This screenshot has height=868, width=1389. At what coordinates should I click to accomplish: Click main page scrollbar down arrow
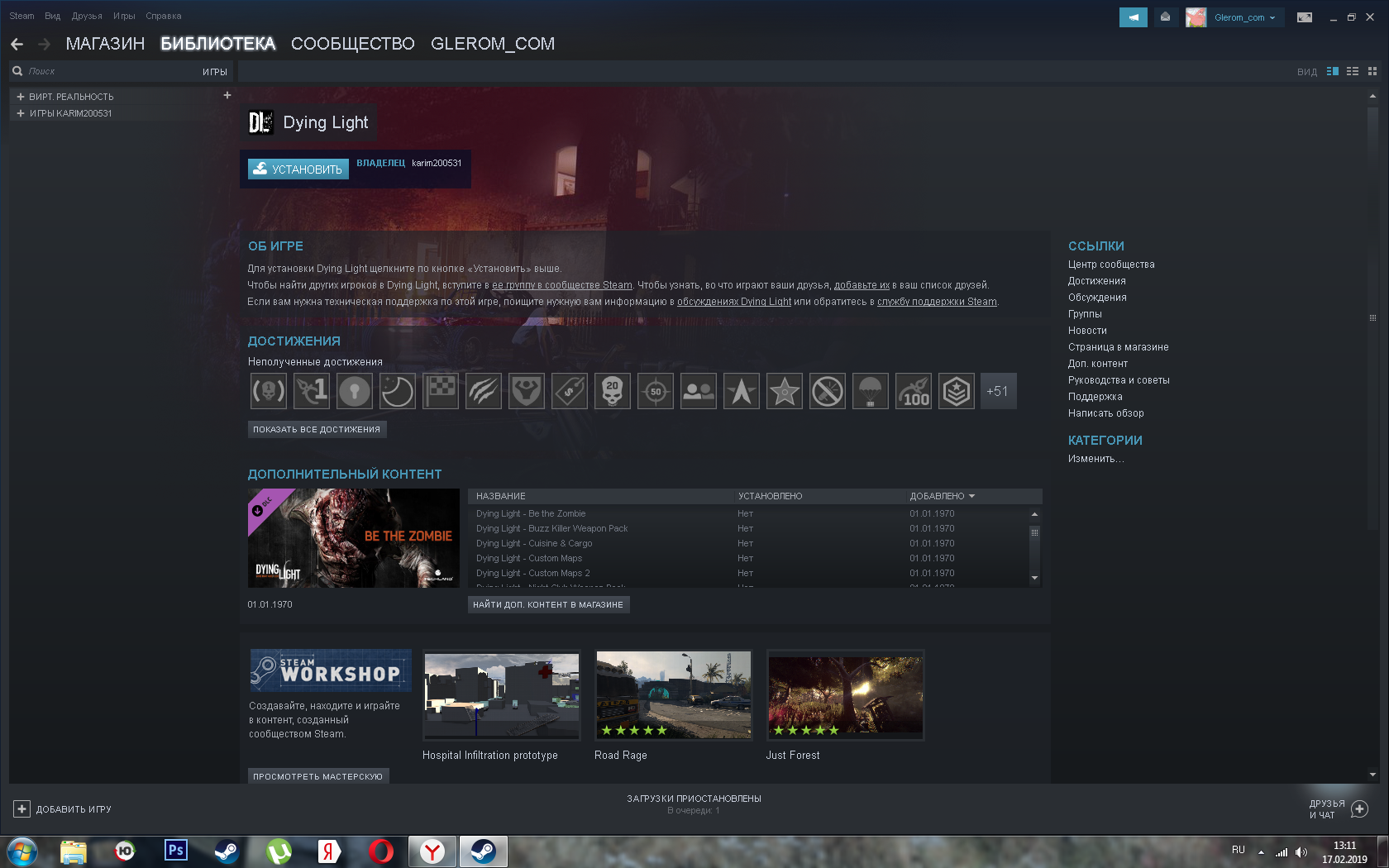pyautogui.click(x=1372, y=775)
